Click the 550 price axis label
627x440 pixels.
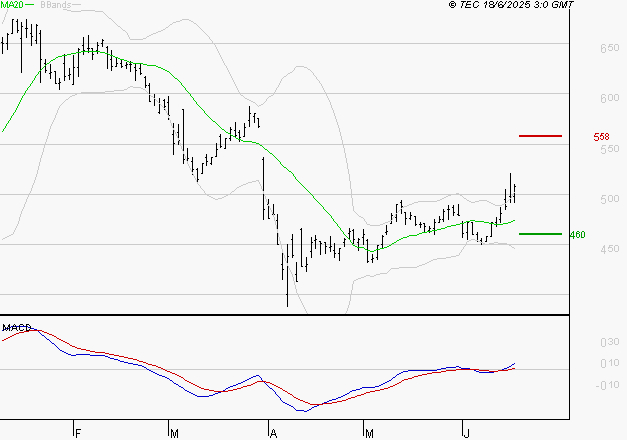tap(610, 149)
